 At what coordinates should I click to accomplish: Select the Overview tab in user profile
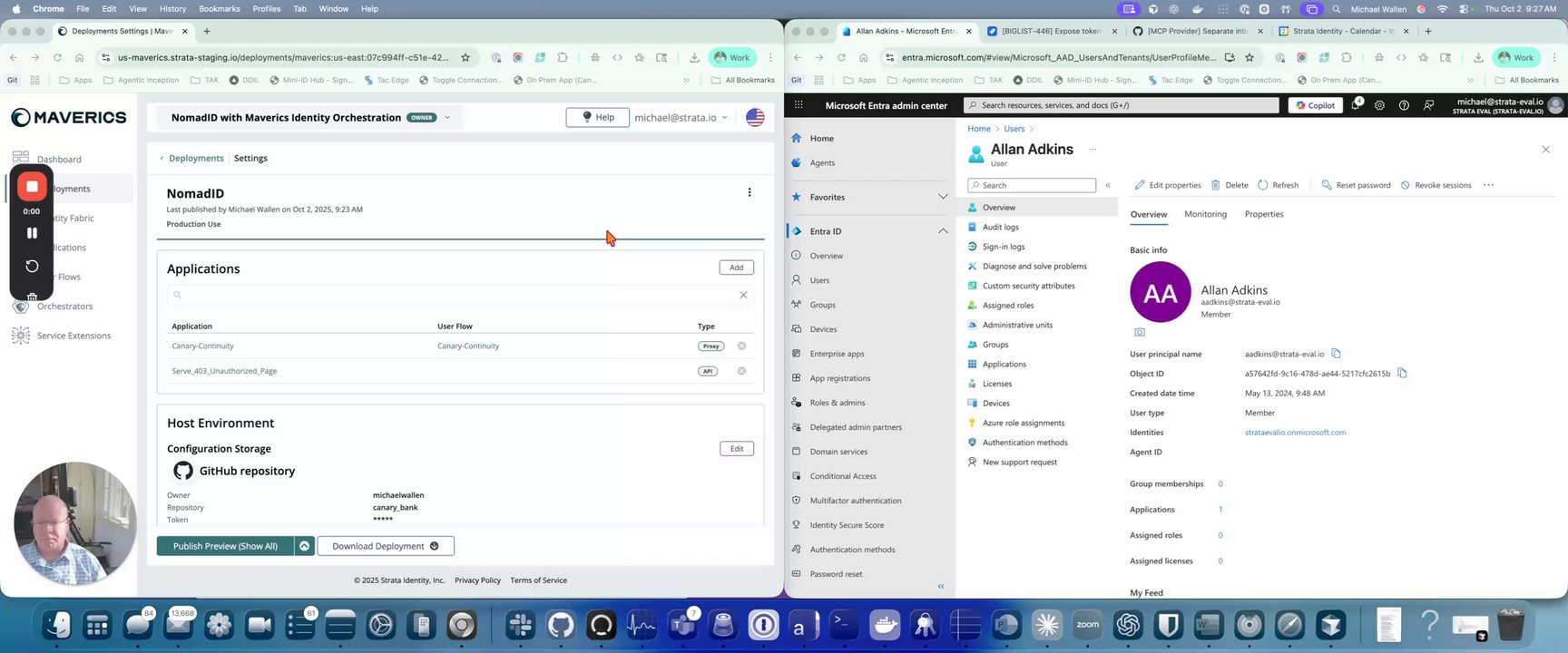click(1149, 214)
